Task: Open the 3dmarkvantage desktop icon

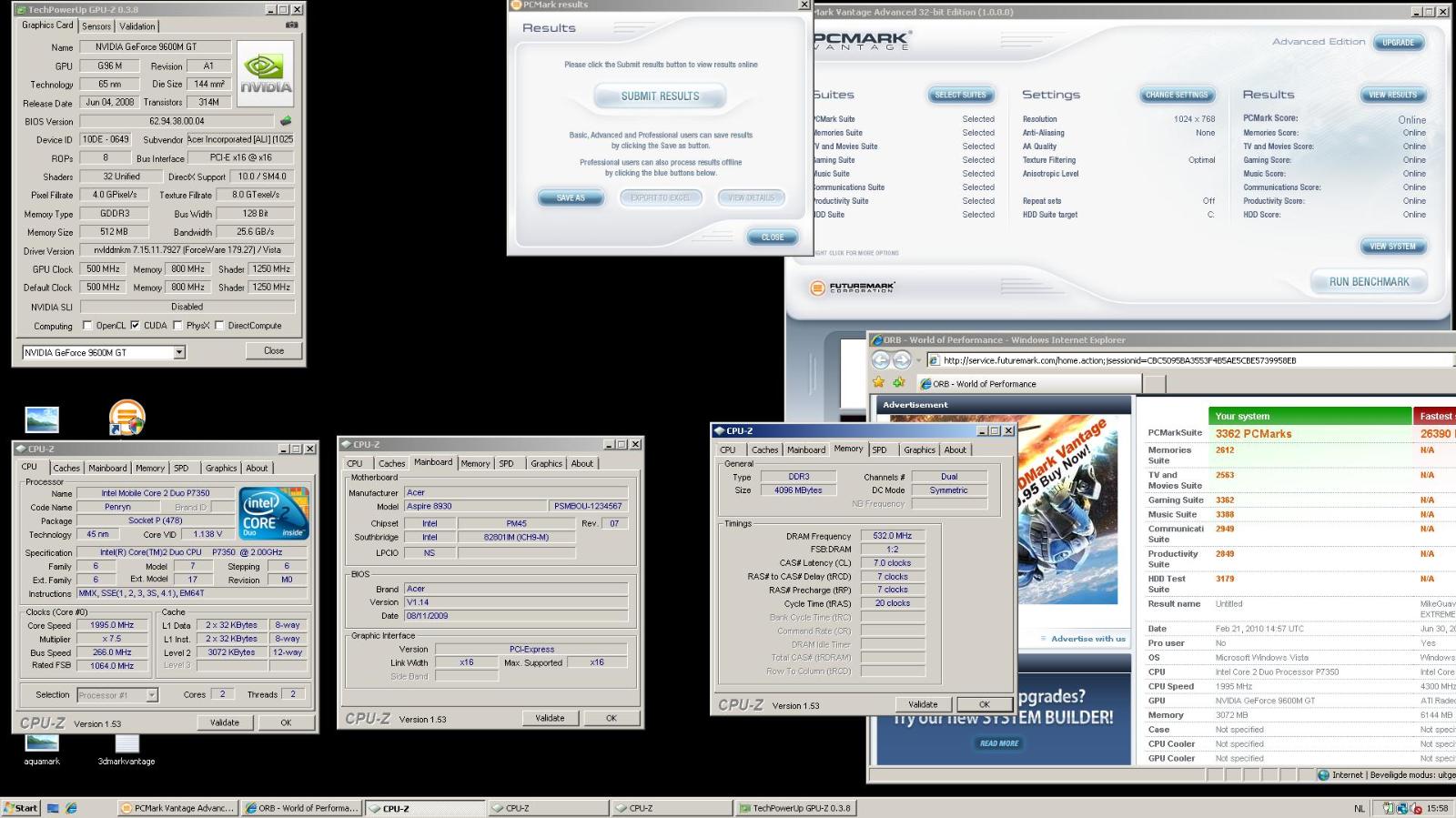Action: click(126, 749)
